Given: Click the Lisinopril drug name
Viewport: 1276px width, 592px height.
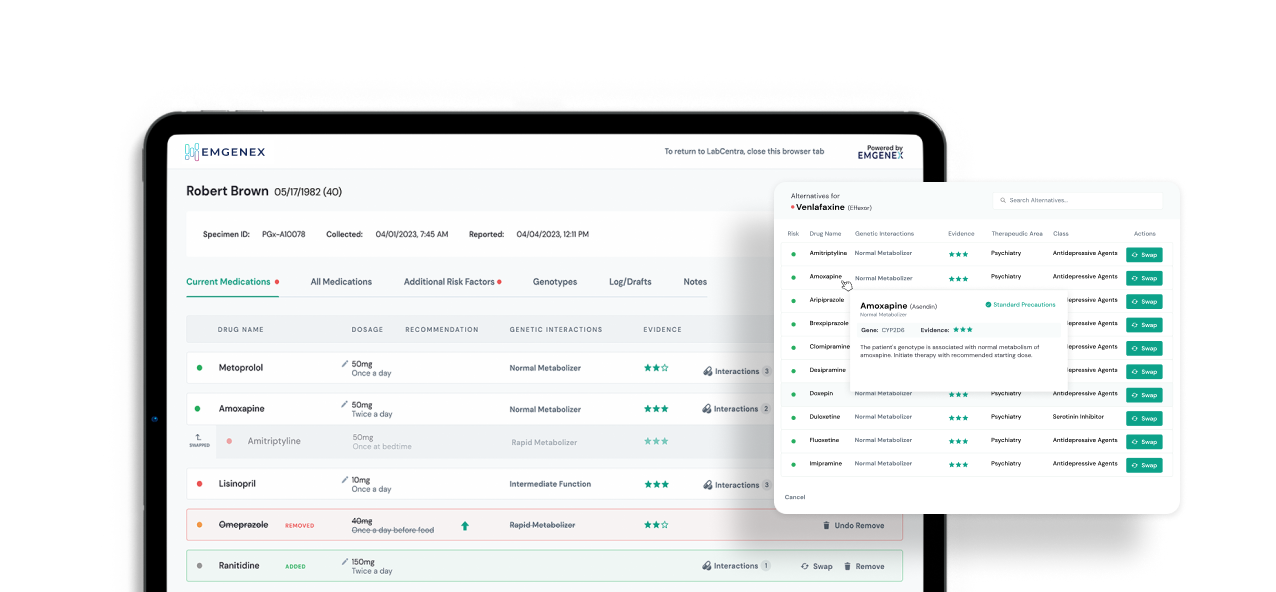Looking at the screenshot, I should 237,484.
